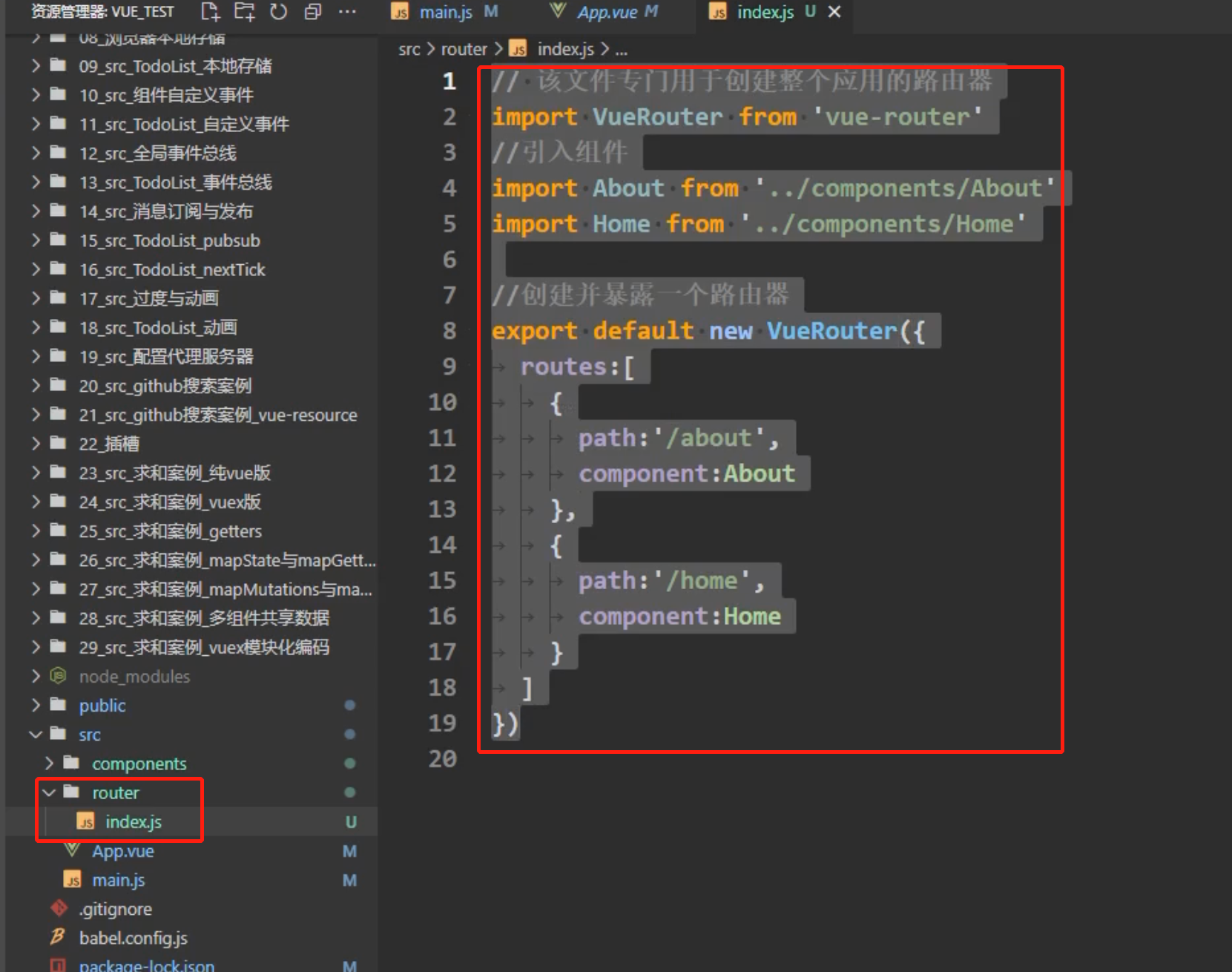Expand the 09_src_TodoList_本地存储 folder chevron
Screen dimensions: 1232x972
point(36,66)
